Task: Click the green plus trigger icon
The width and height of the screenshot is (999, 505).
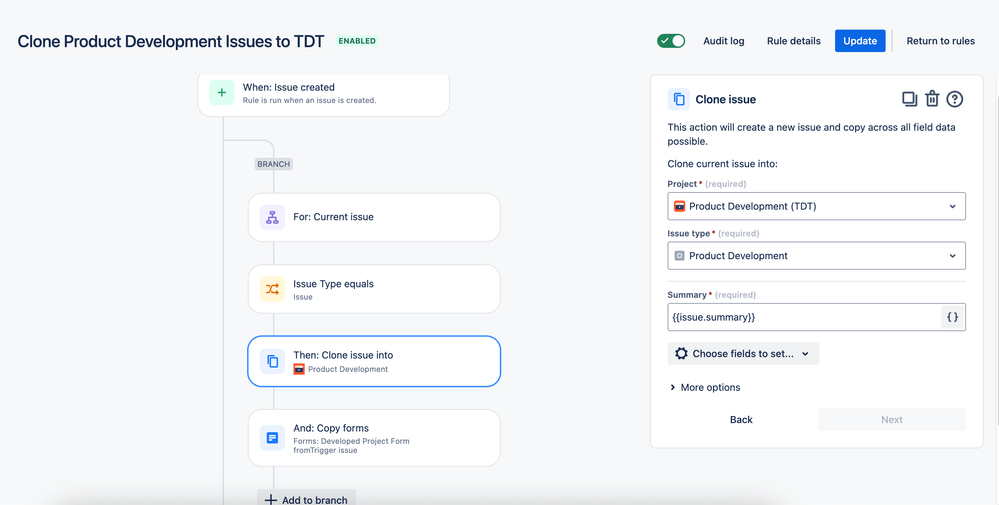Action: pos(222,93)
